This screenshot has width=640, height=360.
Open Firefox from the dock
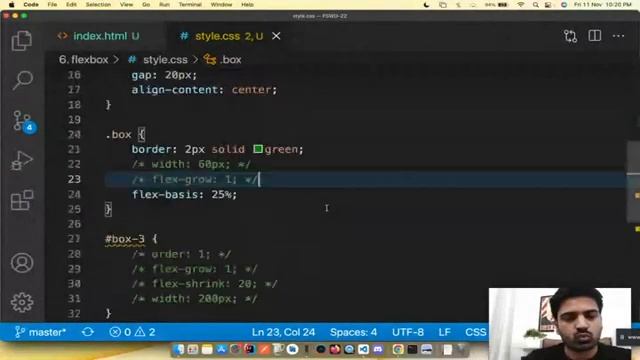coord(335,349)
